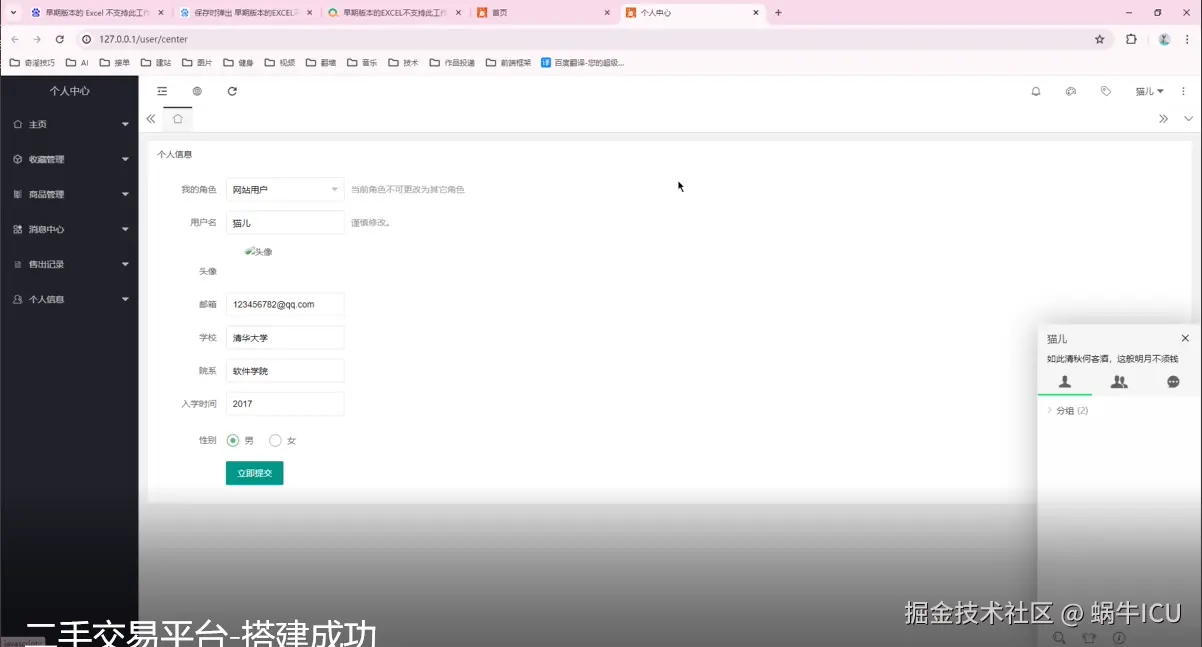This screenshot has height=647, width=1202.
Task: Go back with the browser back arrow
Action: coord(14,39)
